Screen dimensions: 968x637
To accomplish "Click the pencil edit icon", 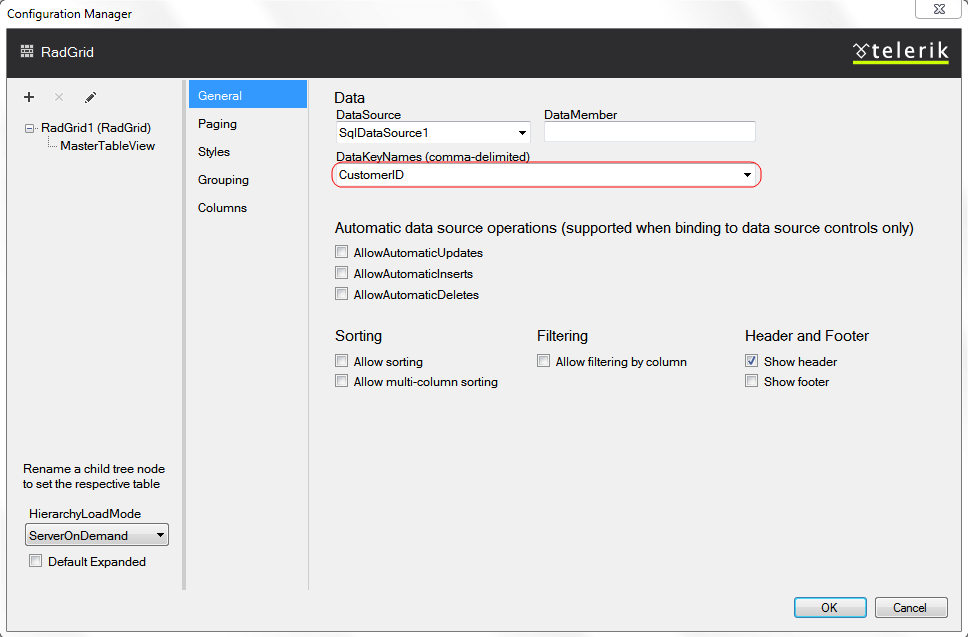I will coord(90,97).
